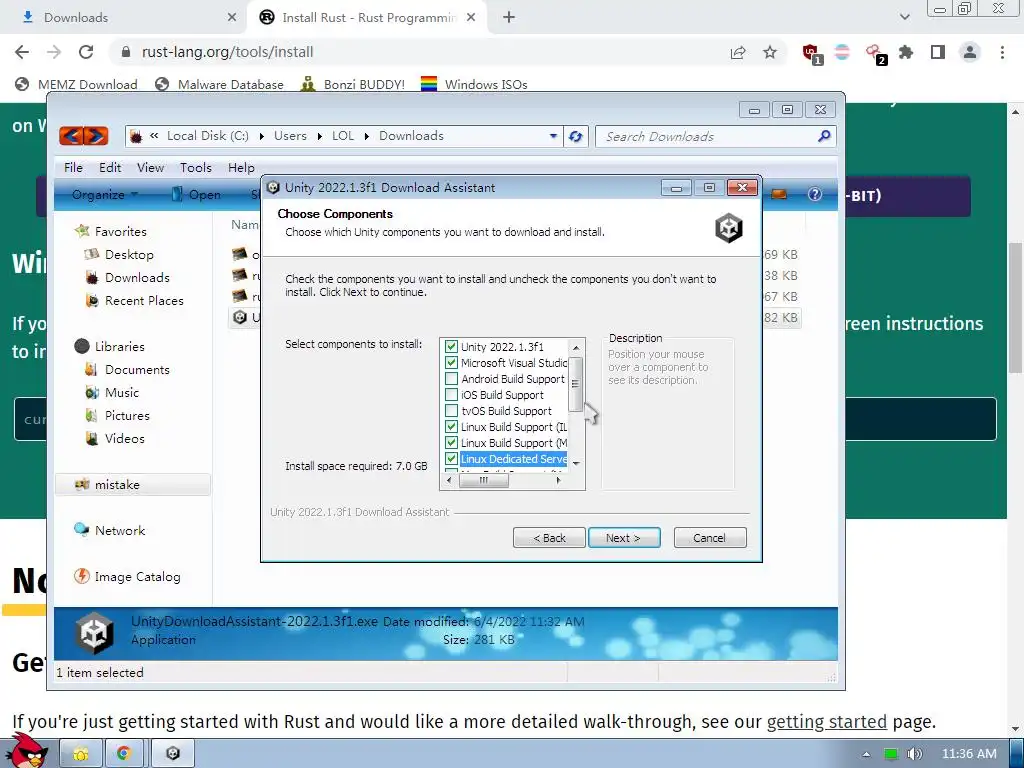Uncheck Microsoft Visual Studio component
1024x768 pixels.
(x=451, y=362)
